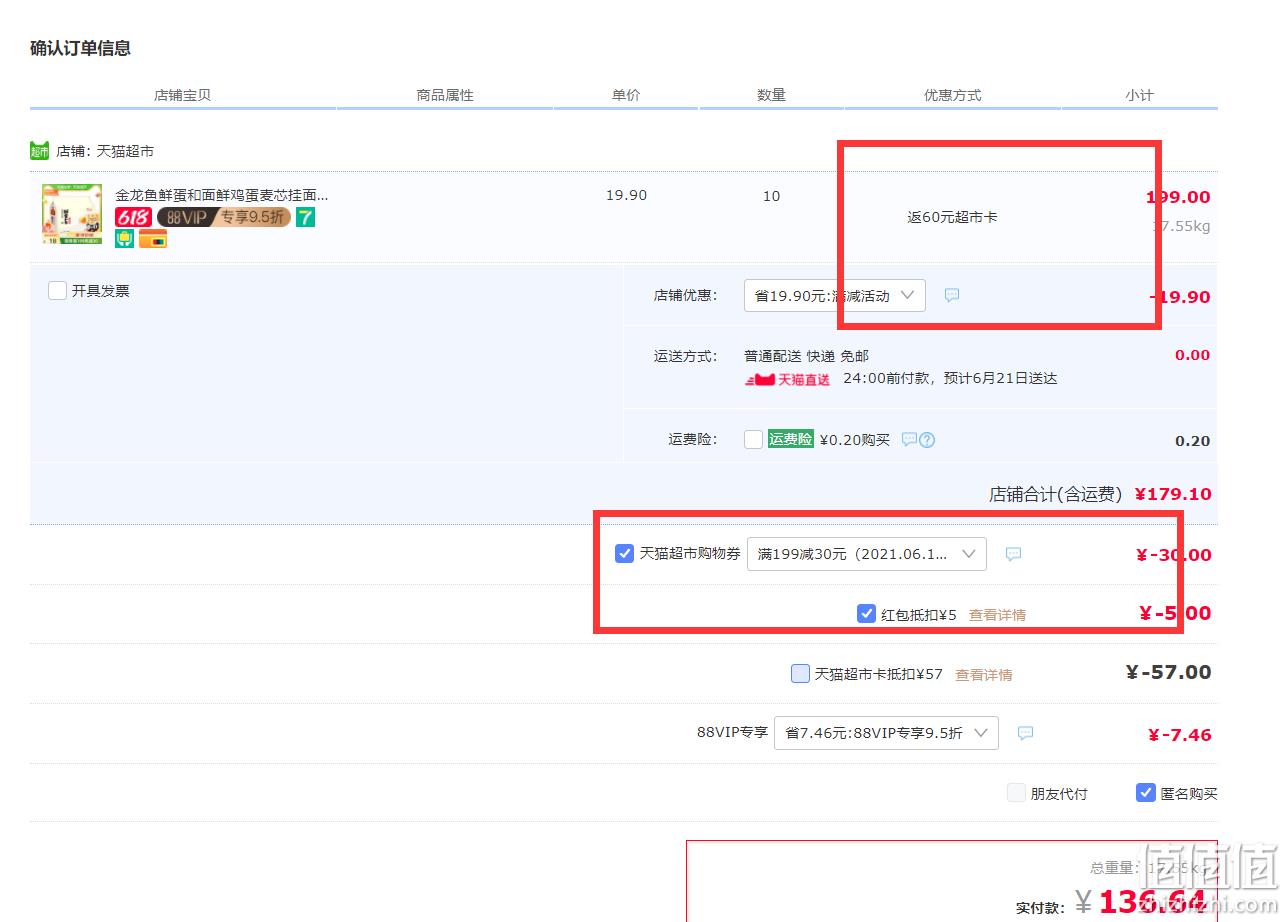Enable the 运费险 insurance checkbox
This screenshot has height=922, width=1287.
(x=754, y=439)
